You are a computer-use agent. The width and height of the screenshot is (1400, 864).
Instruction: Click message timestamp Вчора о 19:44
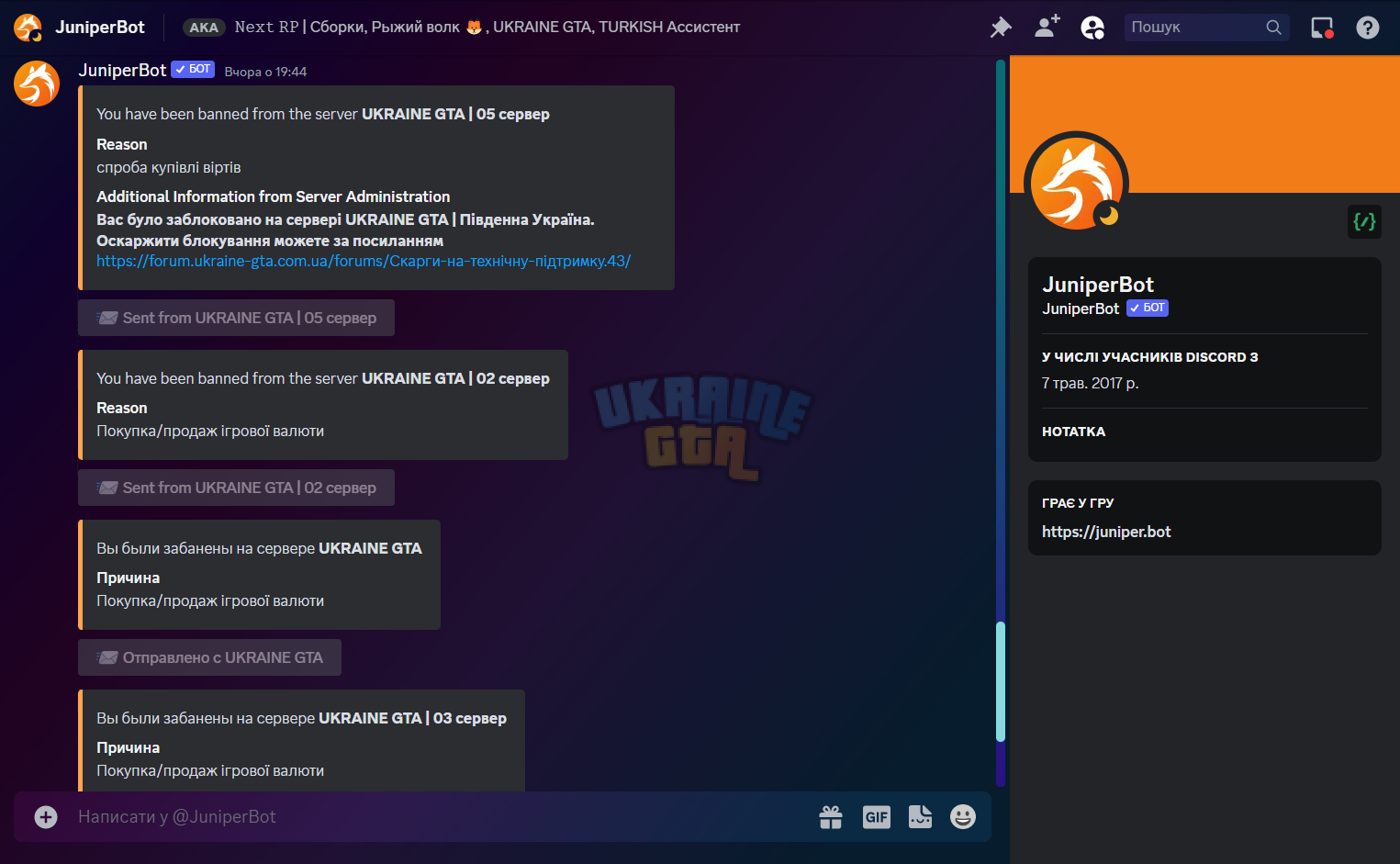tap(265, 72)
